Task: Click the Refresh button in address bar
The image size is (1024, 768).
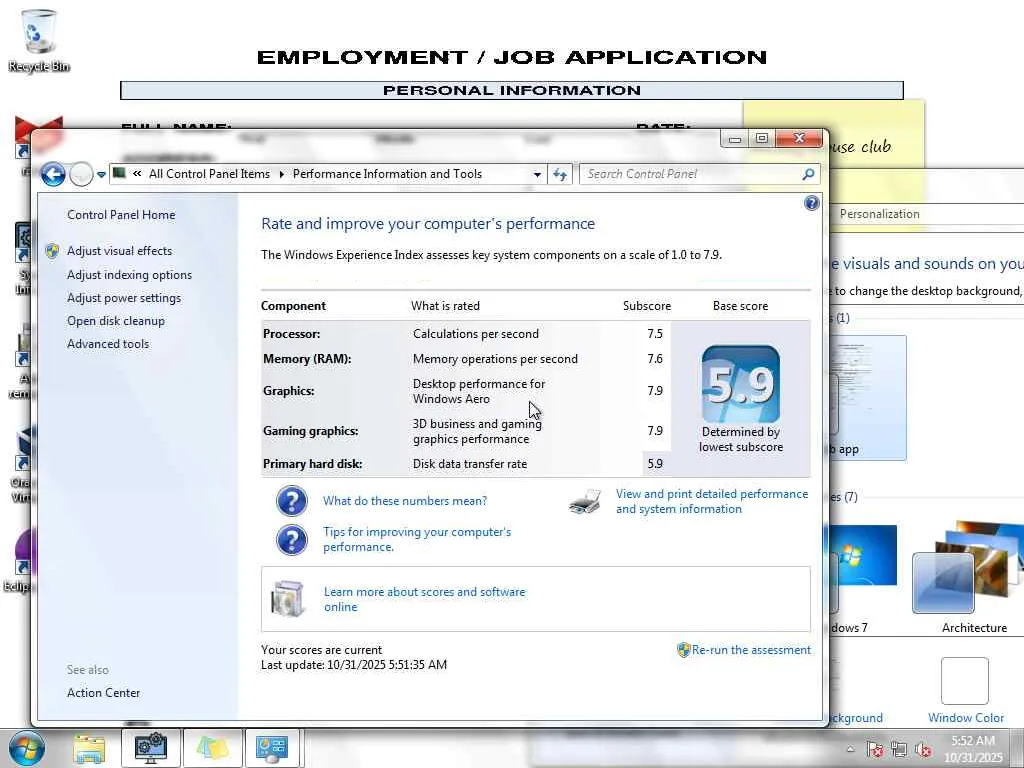Action: pos(560,174)
